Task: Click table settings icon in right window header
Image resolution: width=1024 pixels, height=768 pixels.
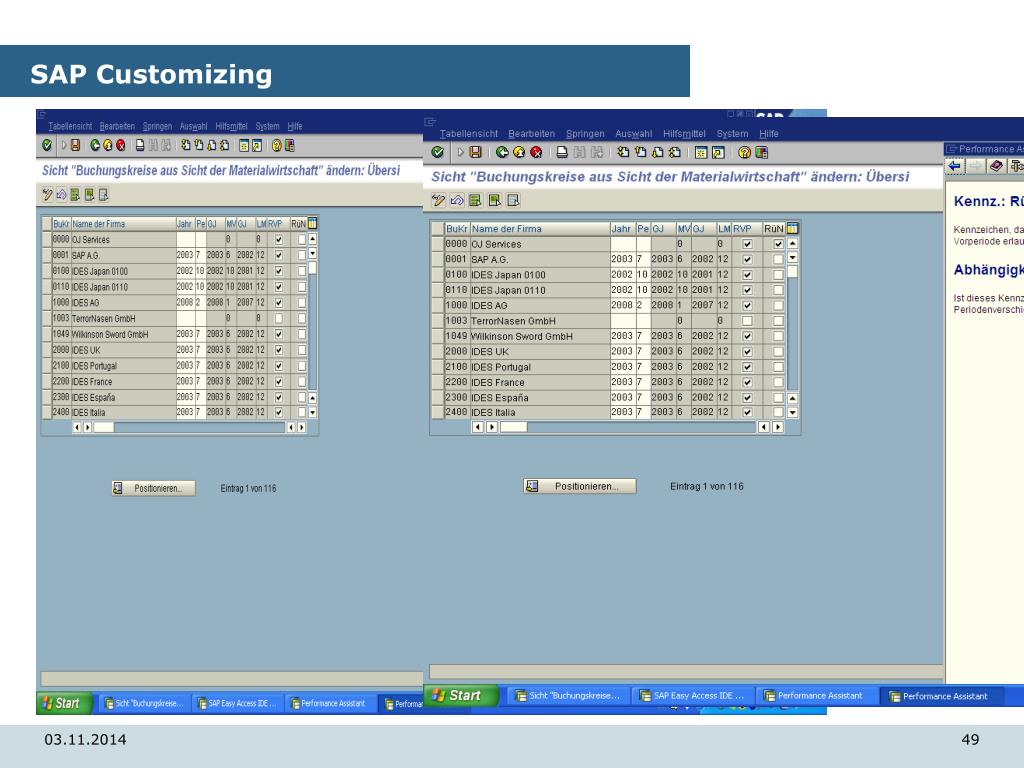Action: [x=793, y=228]
